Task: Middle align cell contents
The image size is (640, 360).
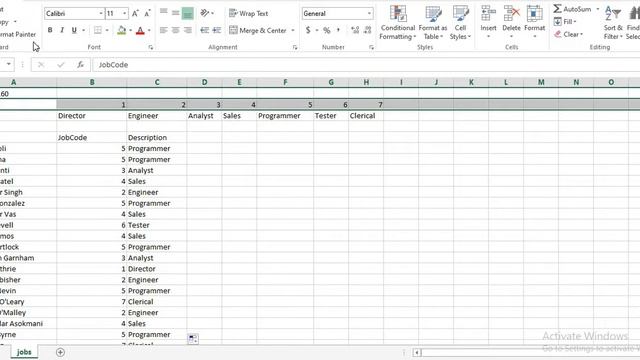Action: pyautogui.click(x=176, y=13)
